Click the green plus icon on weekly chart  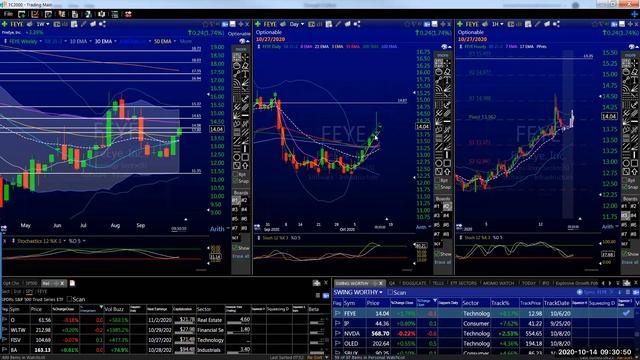click(x=4, y=24)
